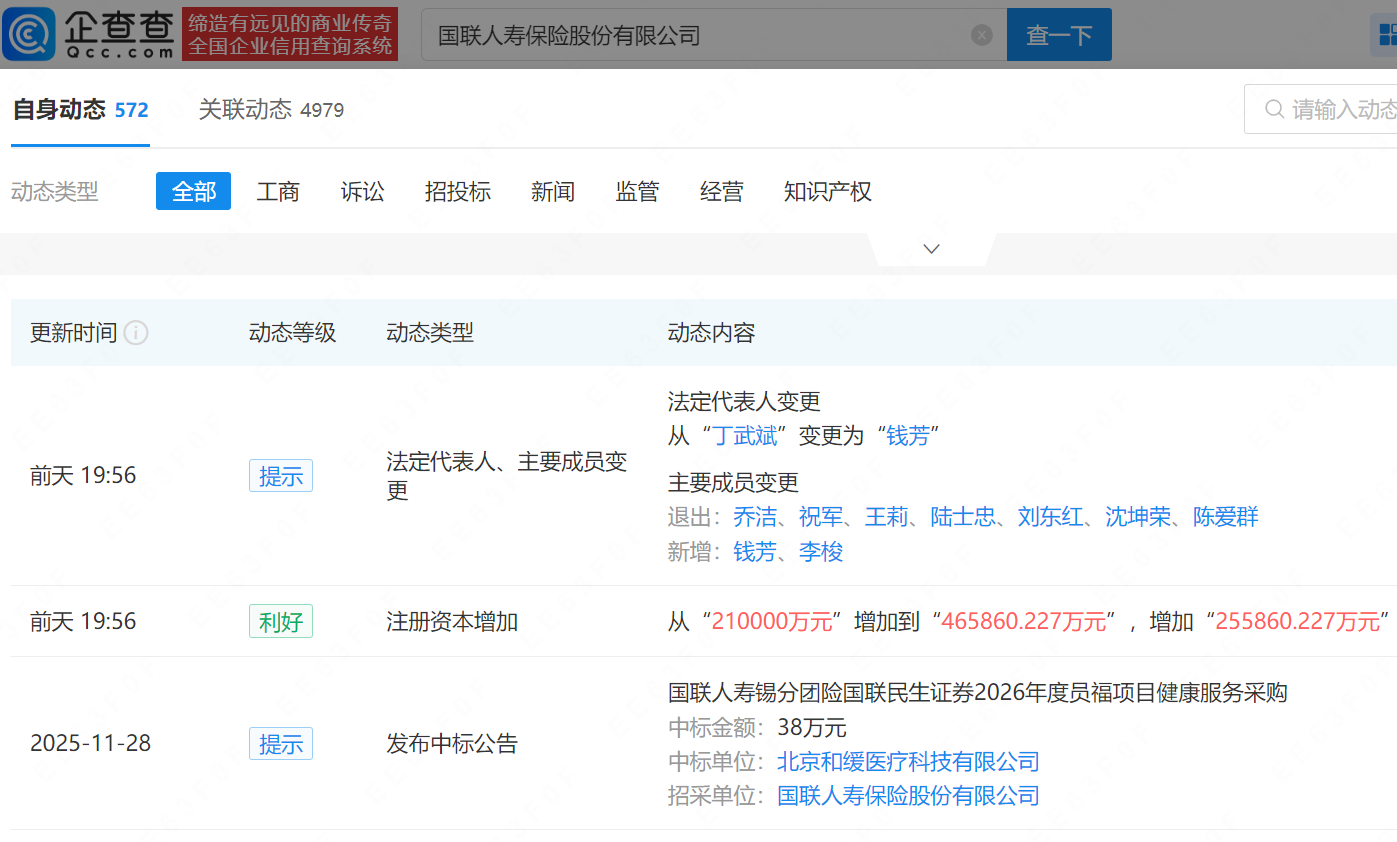
Task: Click the 利好 badge on the capital increase row
Action: click(281, 620)
